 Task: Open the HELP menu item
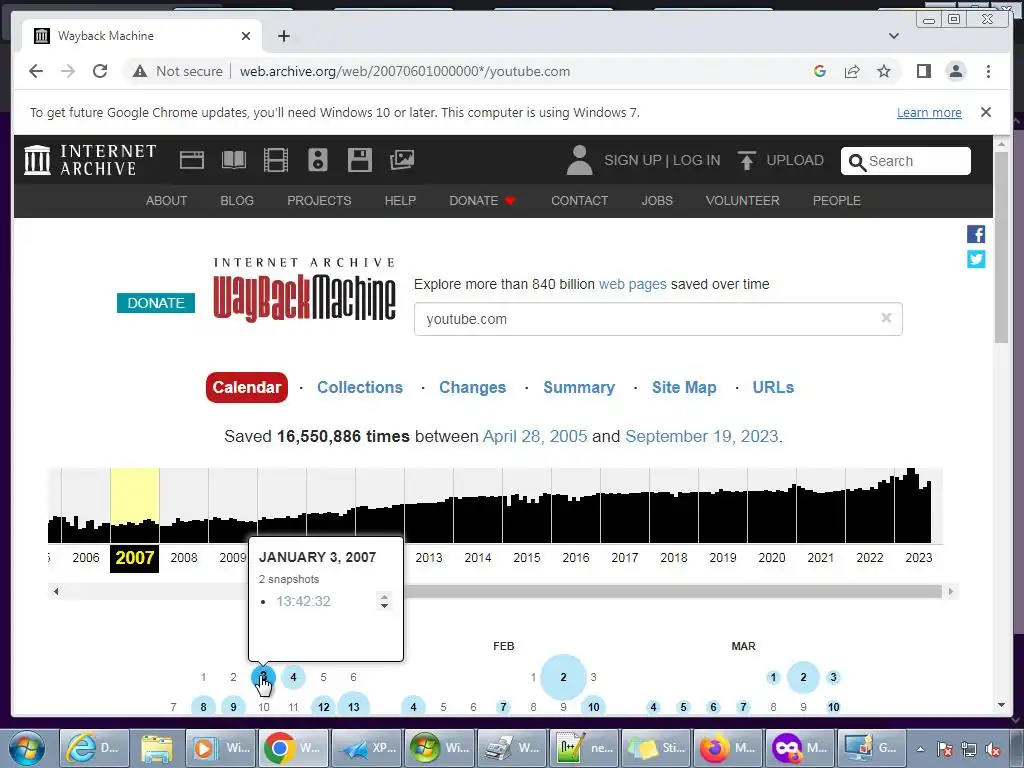[x=400, y=200]
